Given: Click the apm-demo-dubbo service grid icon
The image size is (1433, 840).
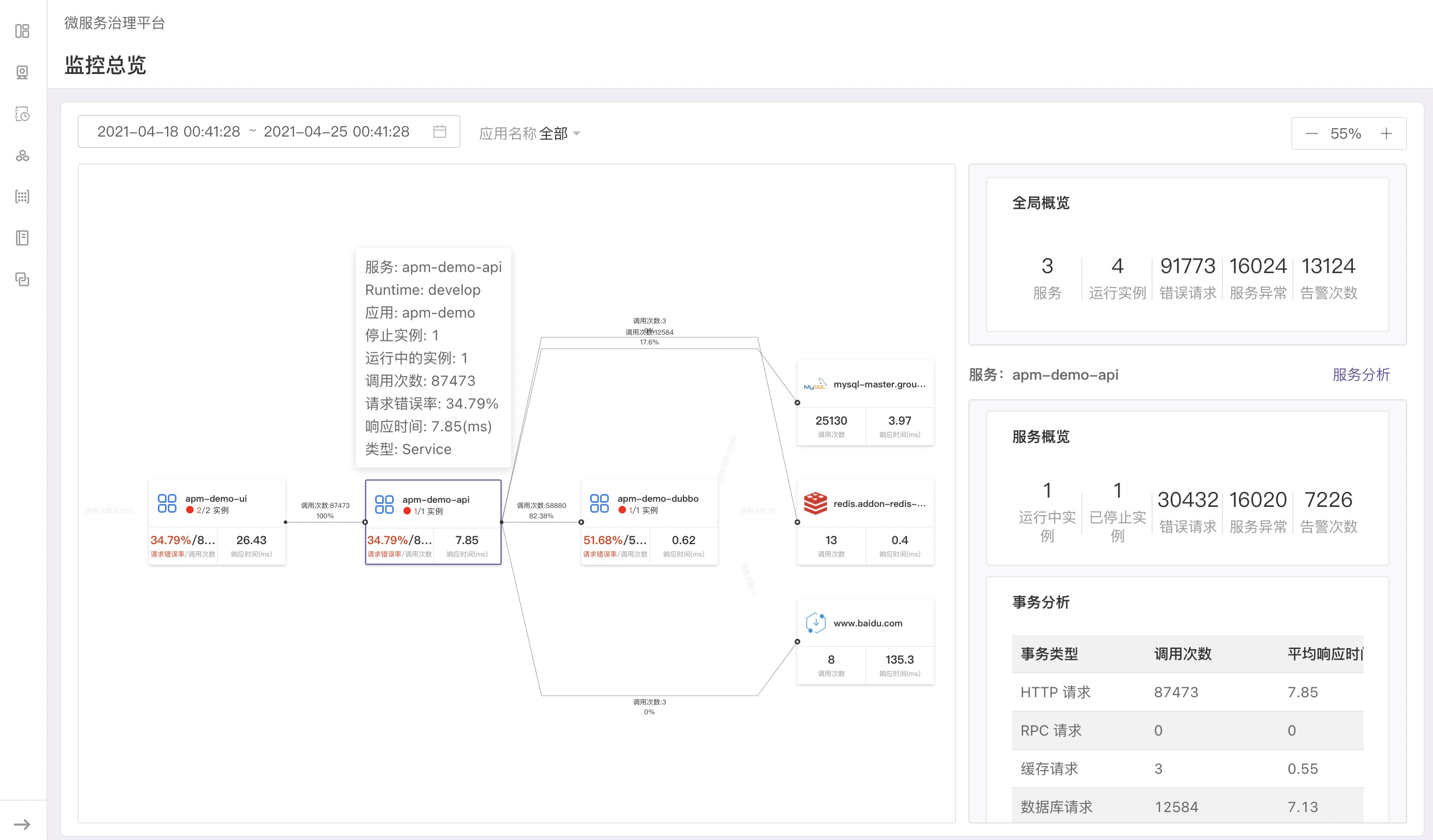Looking at the screenshot, I should tap(600, 503).
